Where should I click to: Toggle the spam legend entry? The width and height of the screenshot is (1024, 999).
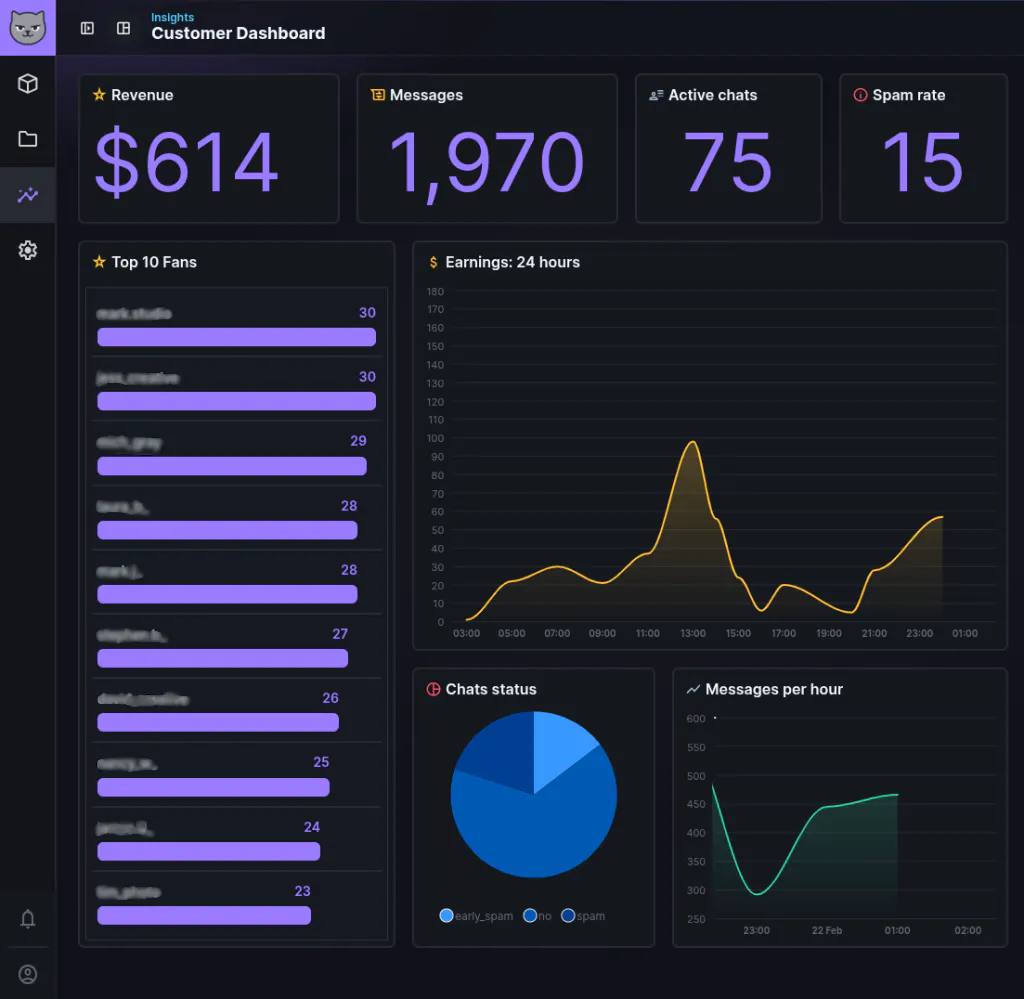(583, 915)
